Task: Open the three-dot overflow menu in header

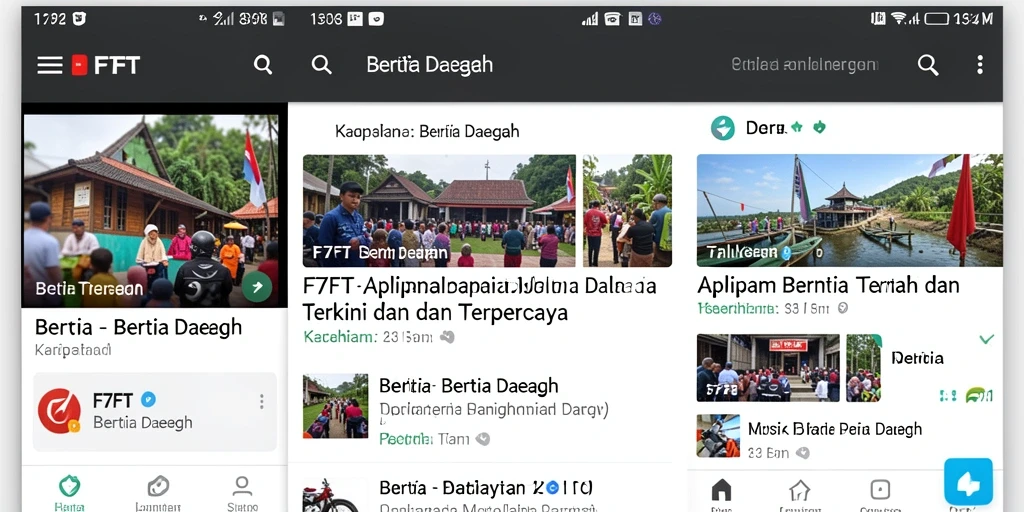Action: coord(980,65)
